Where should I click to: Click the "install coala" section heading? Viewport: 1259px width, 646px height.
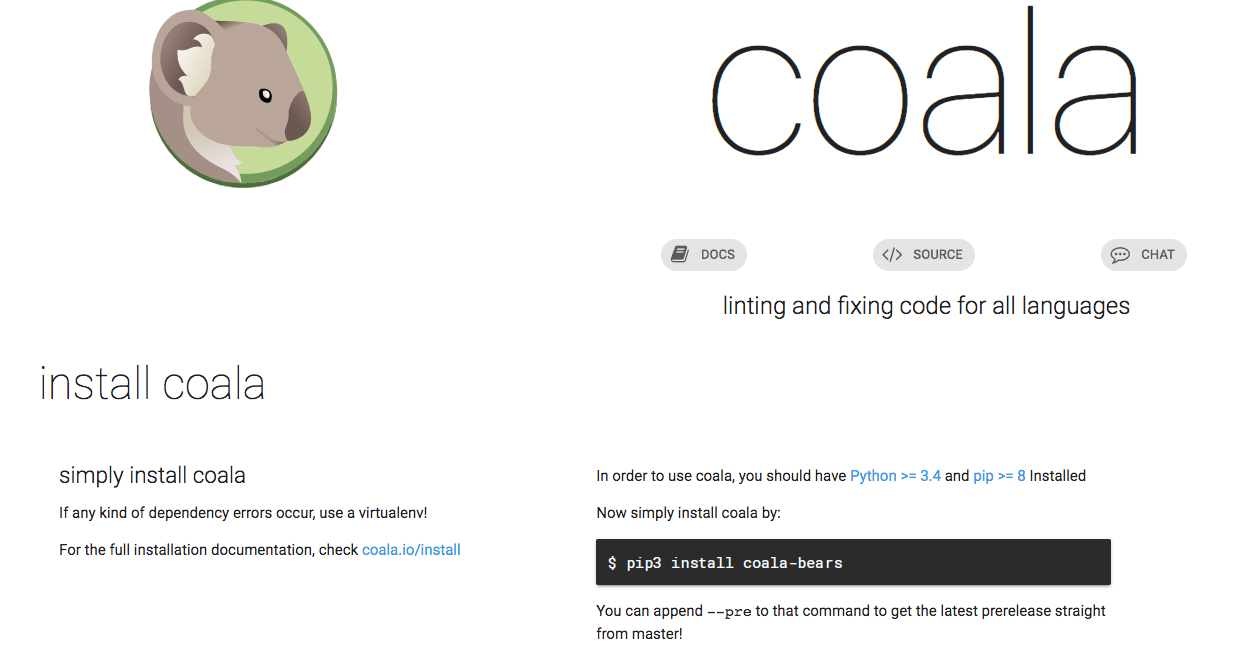pyautogui.click(x=152, y=384)
